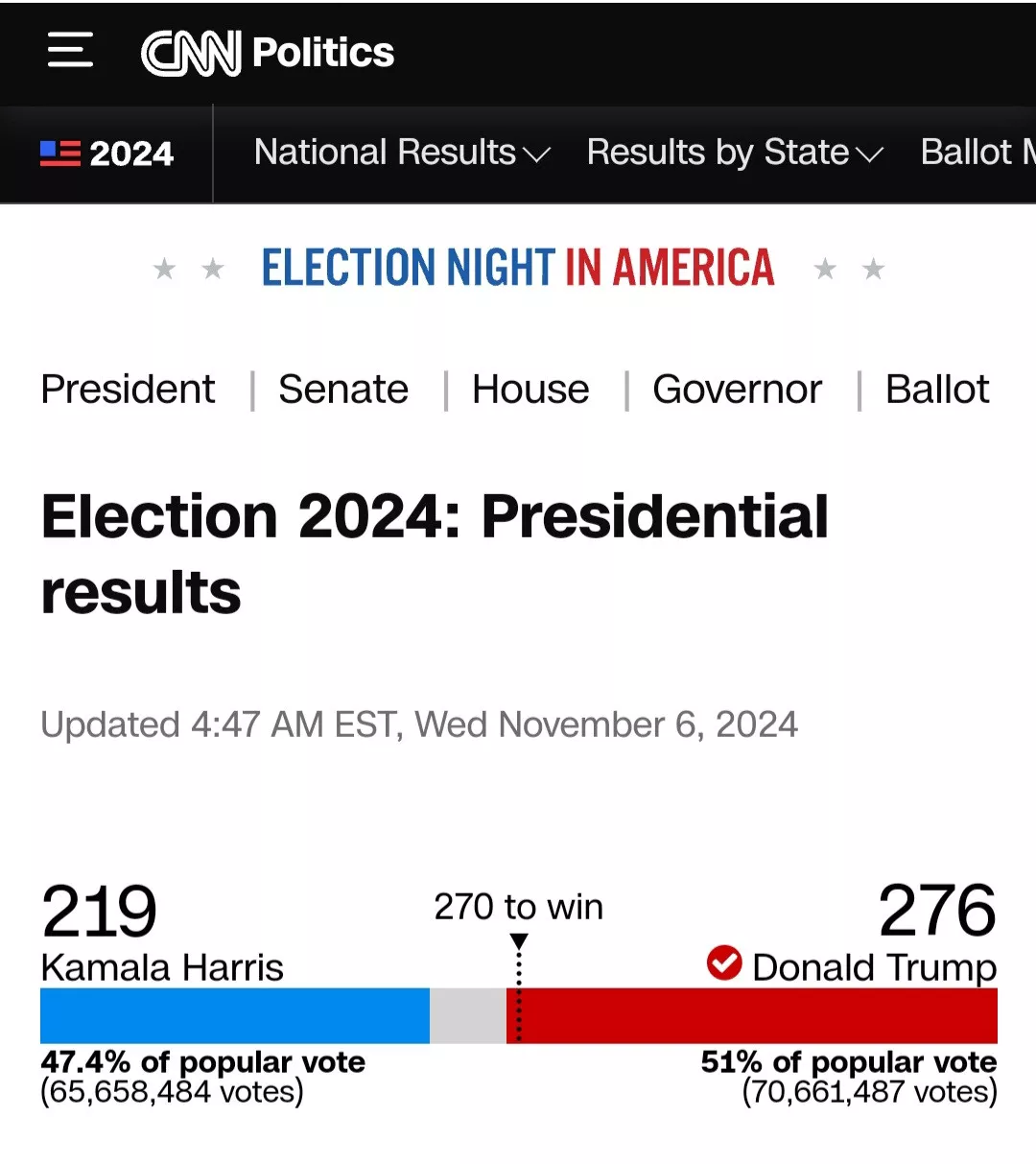Click the CNN logo
Image resolution: width=1036 pixels, height=1164 pixels.
click(x=191, y=53)
